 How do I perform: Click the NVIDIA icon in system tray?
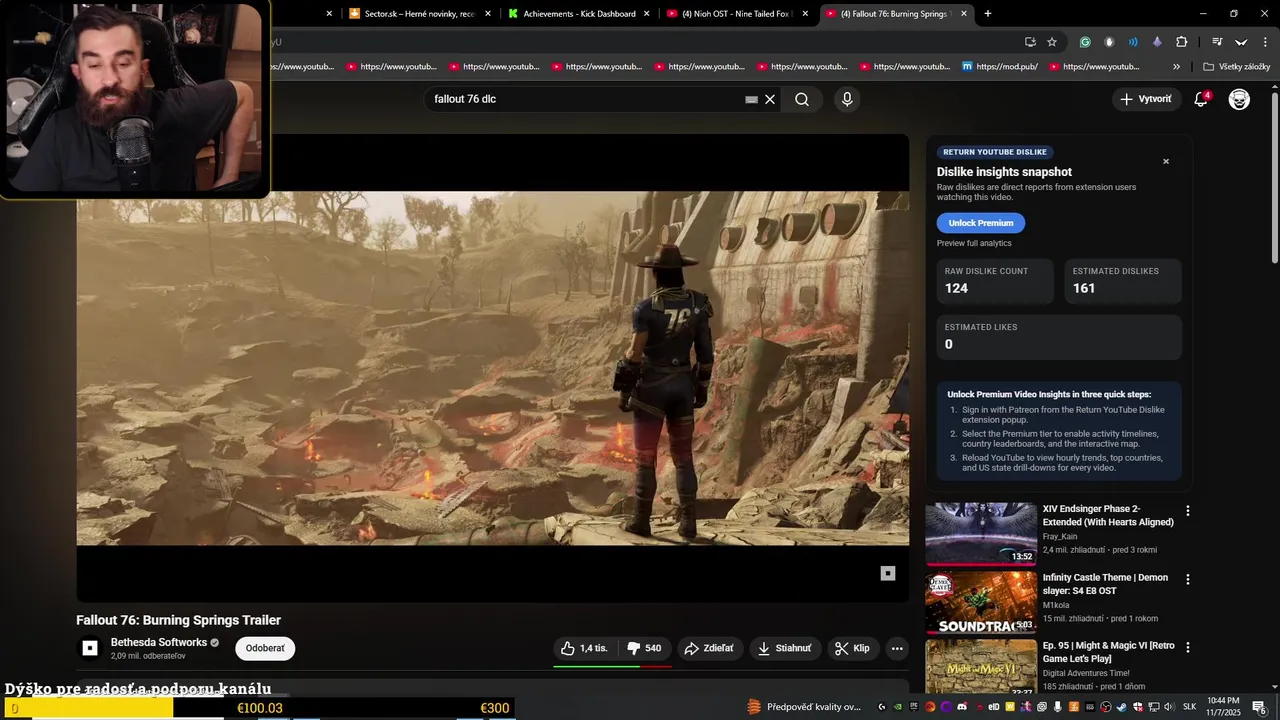click(898, 707)
